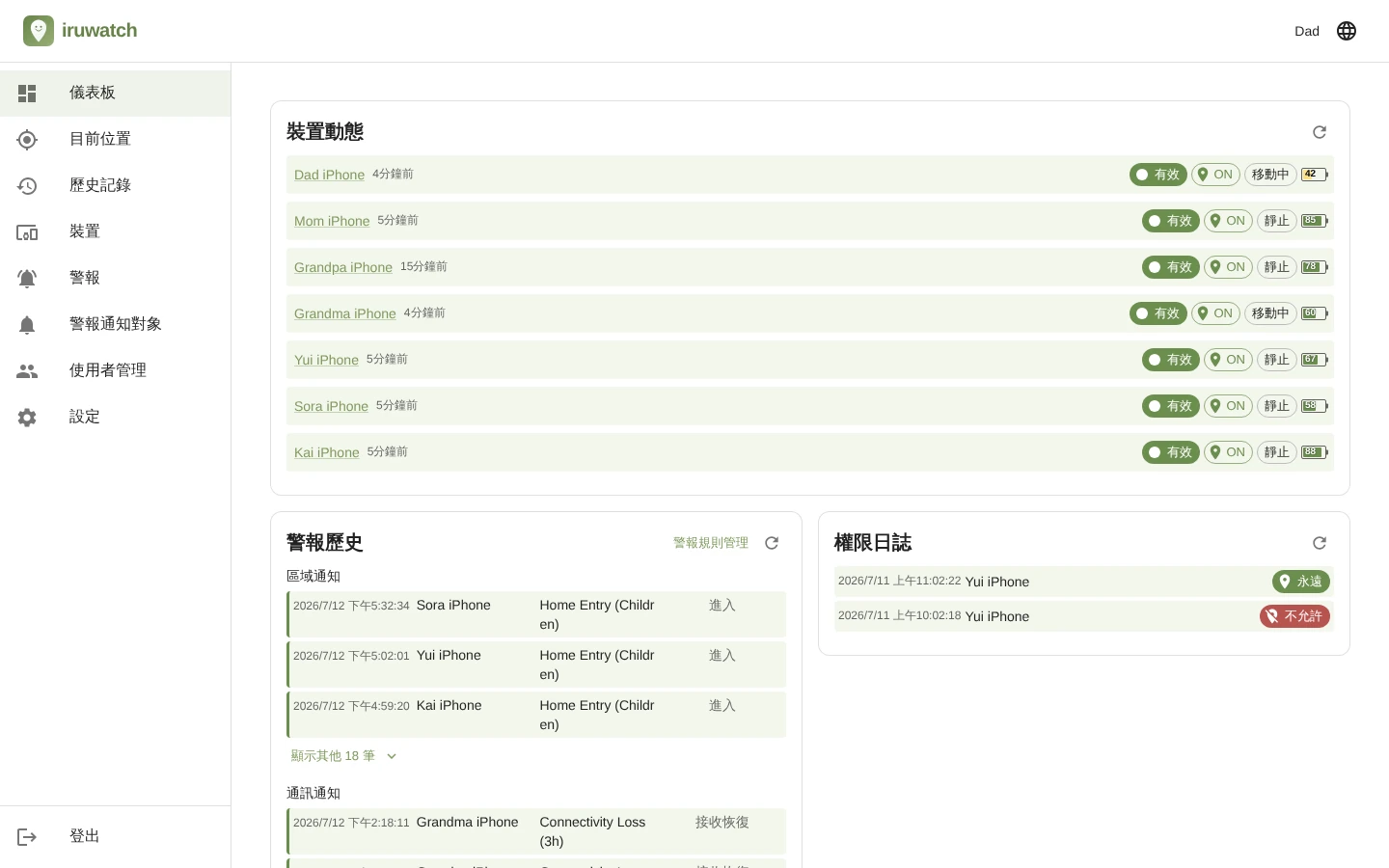Click the dashboard grid icon in sidebar
The height and width of the screenshot is (868, 1389).
point(27,94)
